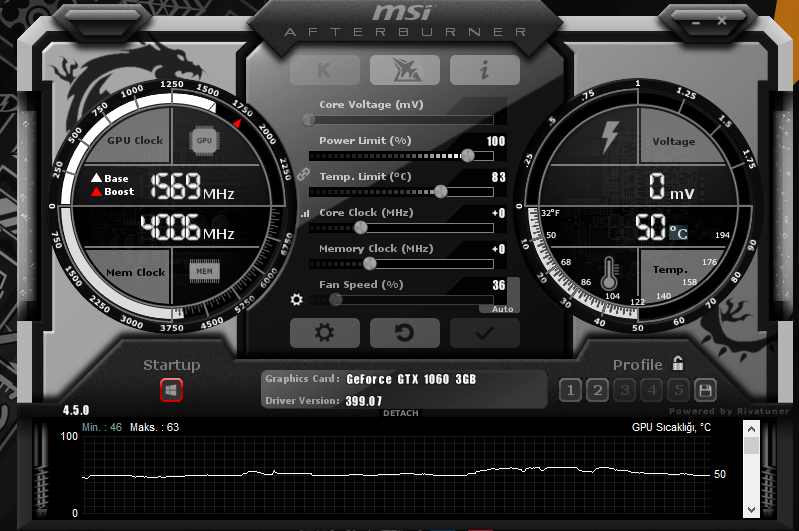
Task: Click the Maks. : 63 graph value
Action: tap(154, 427)
